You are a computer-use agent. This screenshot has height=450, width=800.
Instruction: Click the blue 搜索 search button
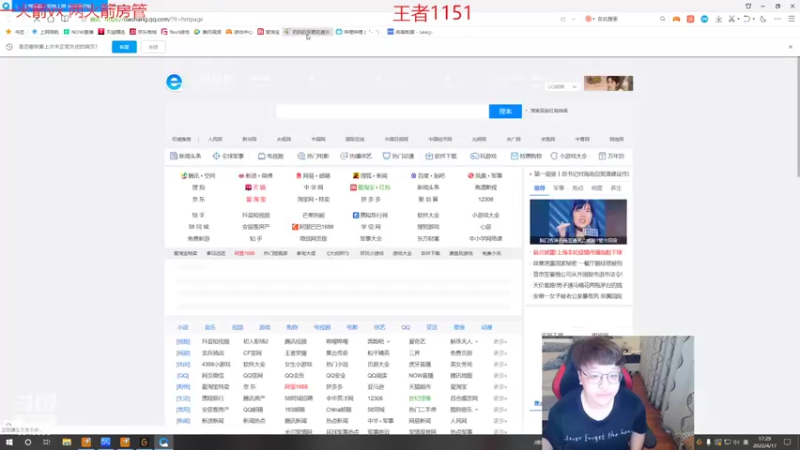pyautogui.click(x=505, y=111)
